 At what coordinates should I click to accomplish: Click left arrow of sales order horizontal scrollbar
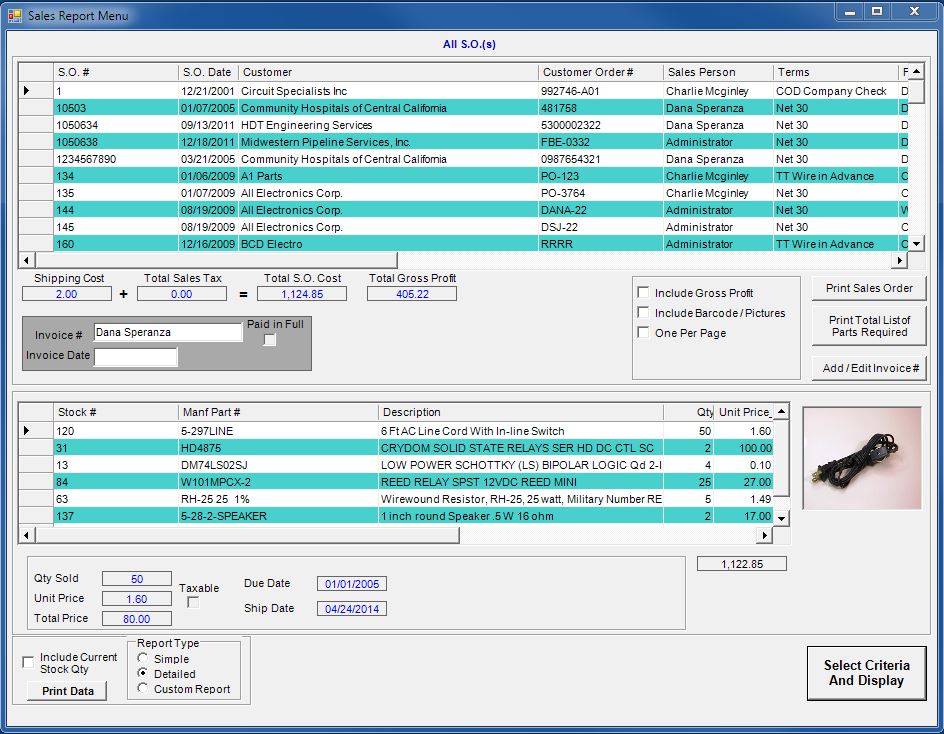[26, 260]
